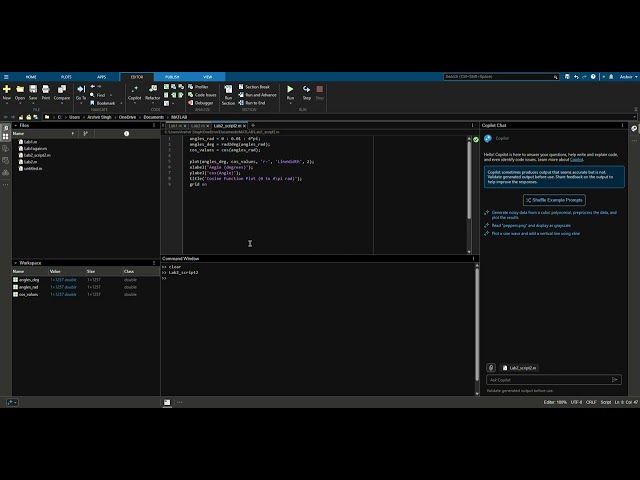Collapse the Files panel
Viewport: 640px width, 480px height.
coord(16,125)
